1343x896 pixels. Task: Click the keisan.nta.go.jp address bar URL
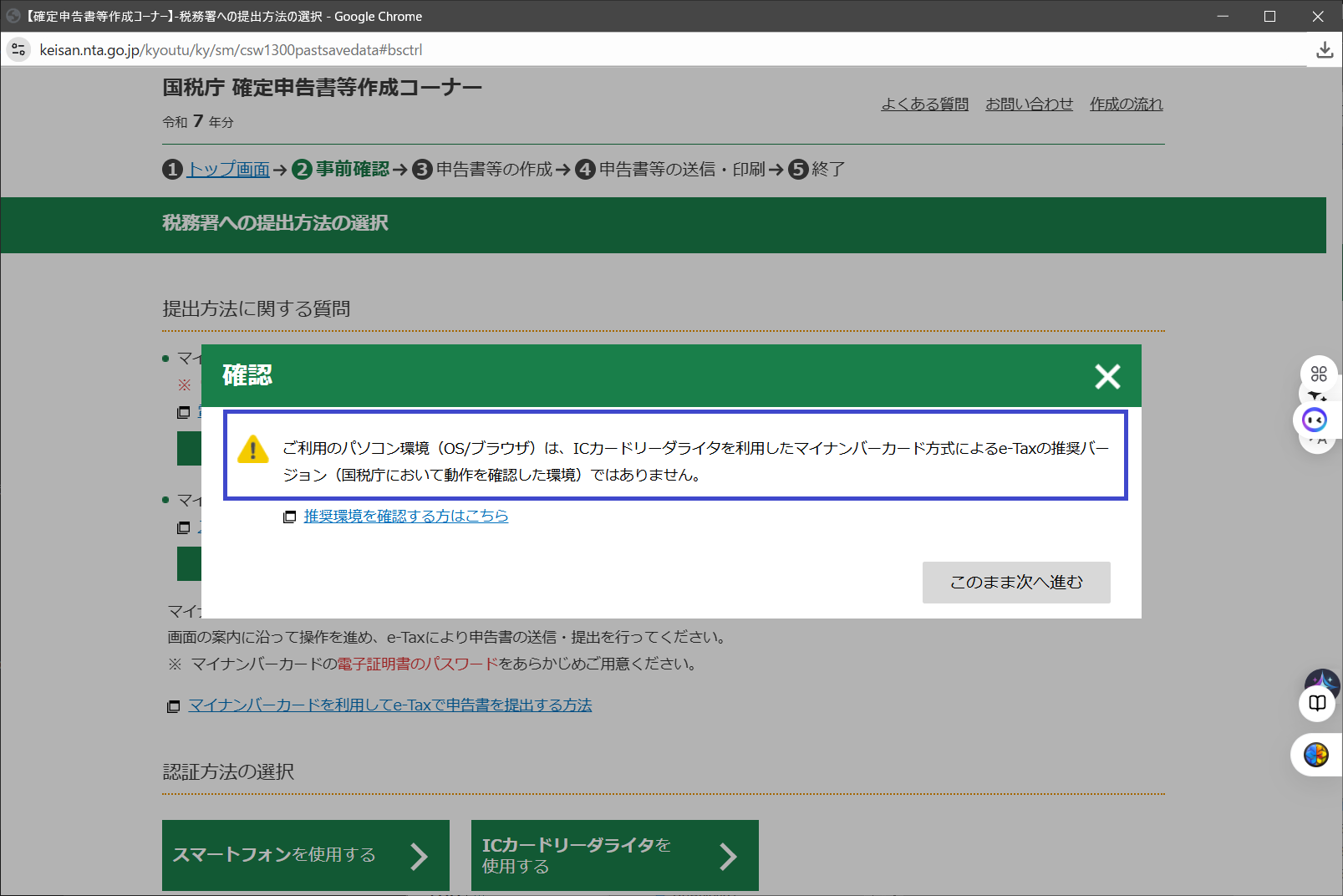point(231,50)
